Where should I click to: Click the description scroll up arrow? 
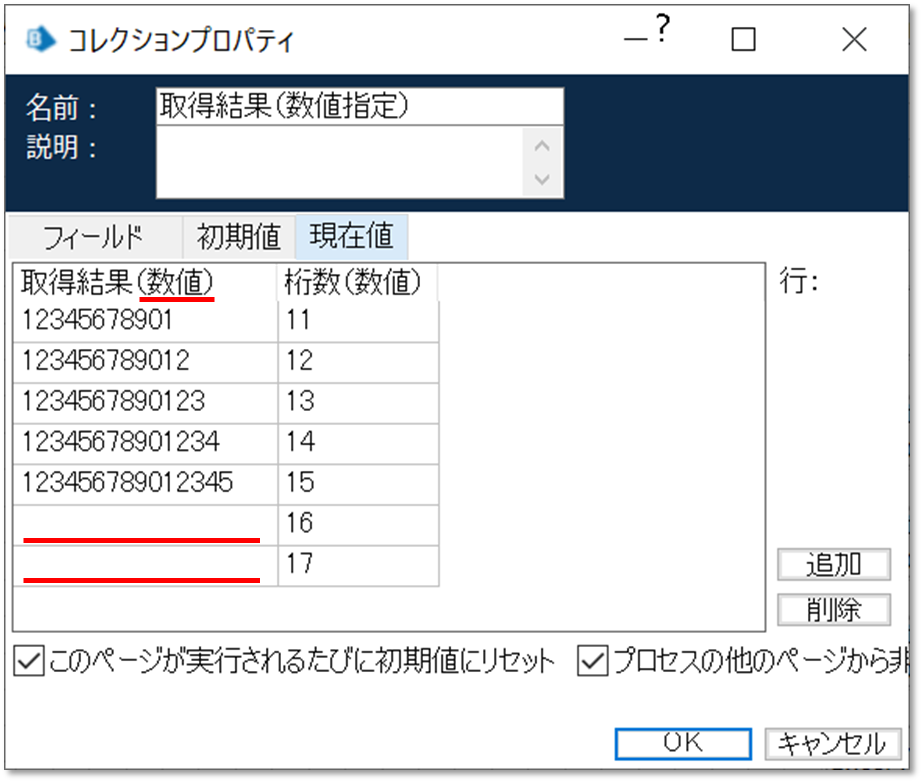pos(542,145)
